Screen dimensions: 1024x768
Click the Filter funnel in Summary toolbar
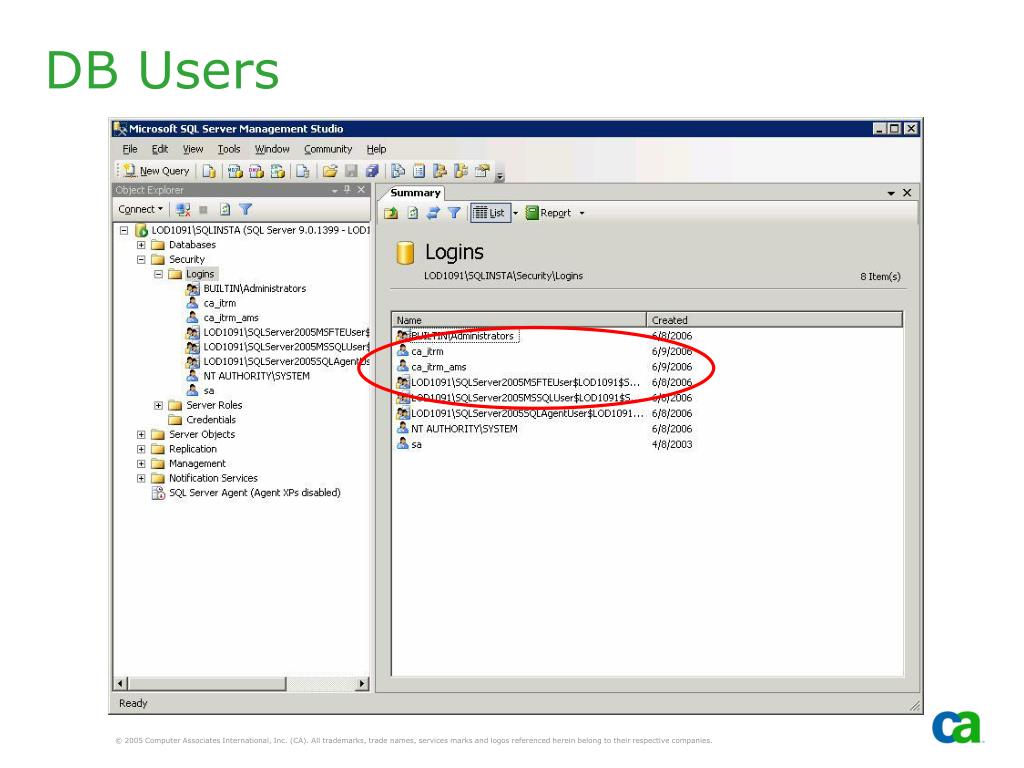coord(454,213)
